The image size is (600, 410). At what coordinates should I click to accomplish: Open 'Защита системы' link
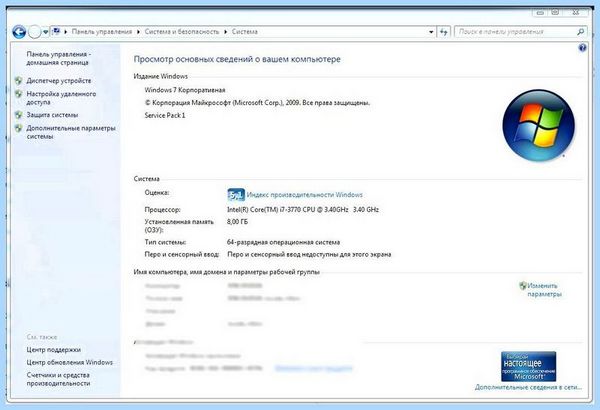(x=52, y=115)
